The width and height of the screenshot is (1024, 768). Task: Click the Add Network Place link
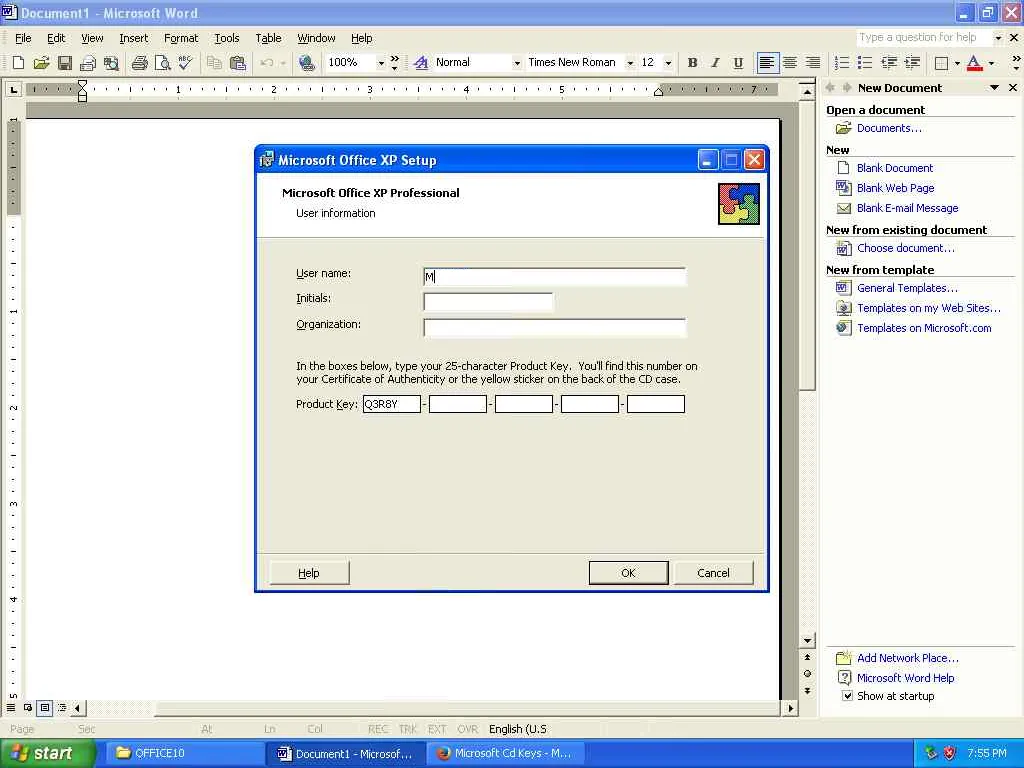tap(908, 658)
